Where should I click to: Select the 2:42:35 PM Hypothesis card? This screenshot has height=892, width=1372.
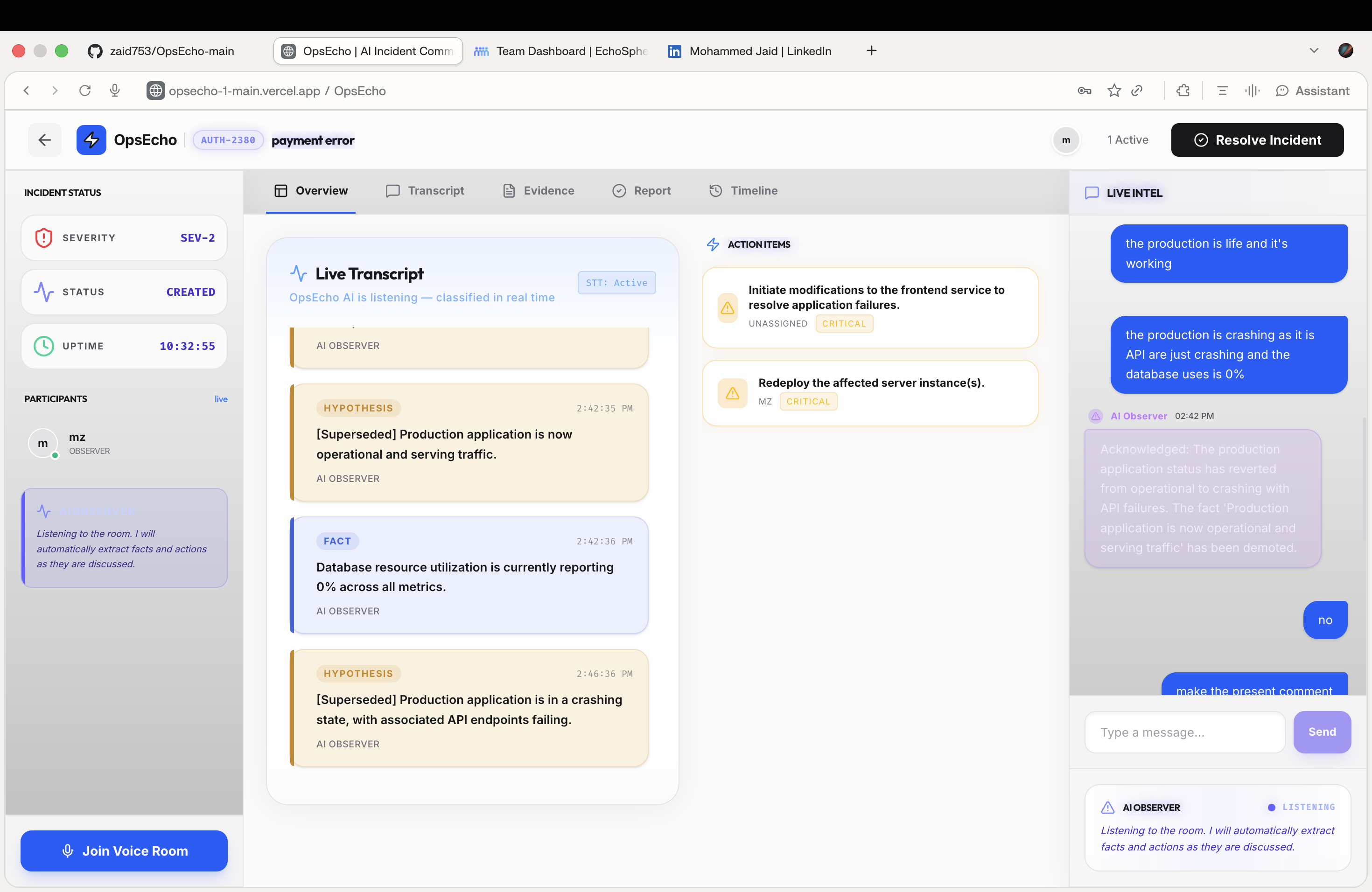(469, 443)
